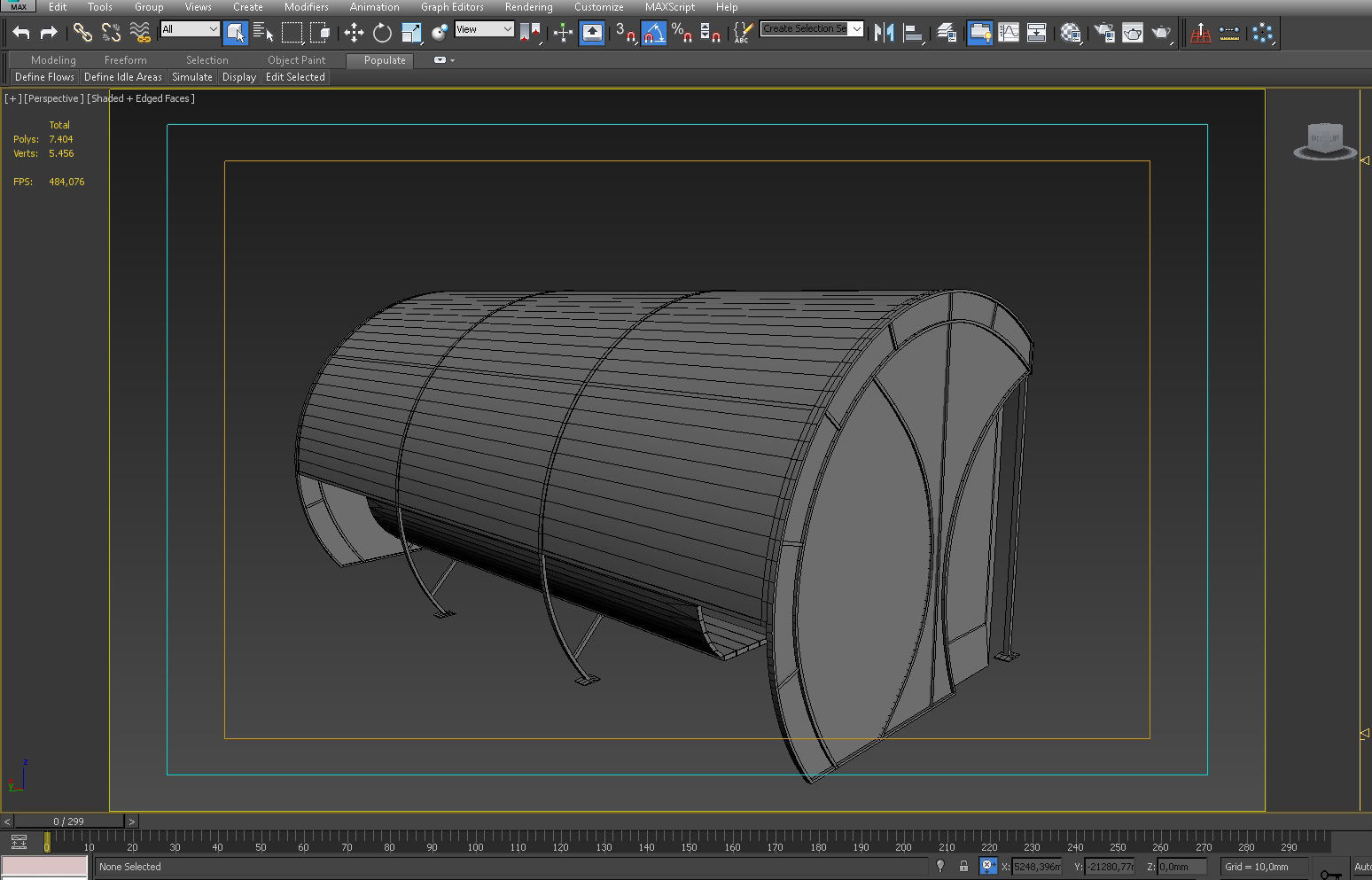Step the time slider back with left arrow
This screenshot has height=880, width=1372.
(x=7, y=822)
